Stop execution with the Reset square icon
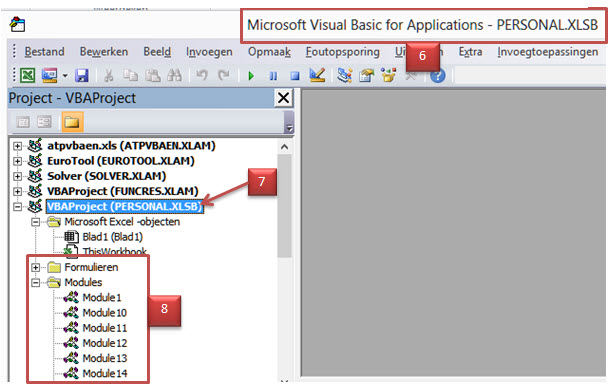This screenshot has height=387, width=609. click(x=295, y=76)
